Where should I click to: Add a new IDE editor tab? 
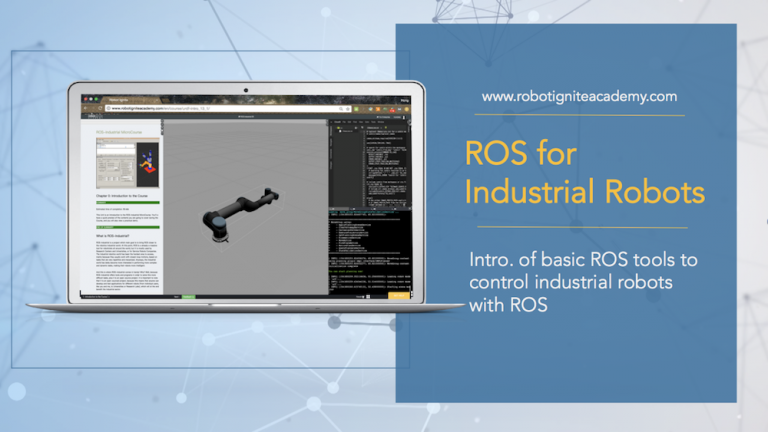point(386,127)
